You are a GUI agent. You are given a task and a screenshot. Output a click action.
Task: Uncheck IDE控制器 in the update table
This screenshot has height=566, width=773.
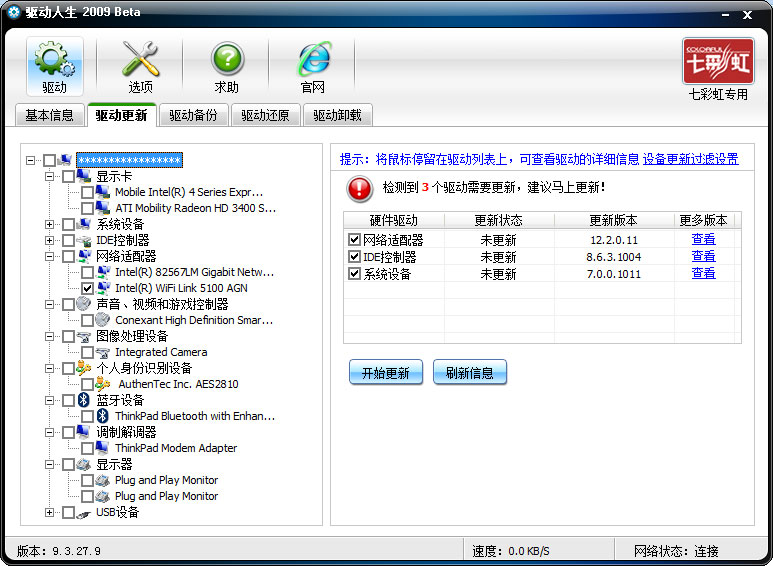(x=354, y=256)
